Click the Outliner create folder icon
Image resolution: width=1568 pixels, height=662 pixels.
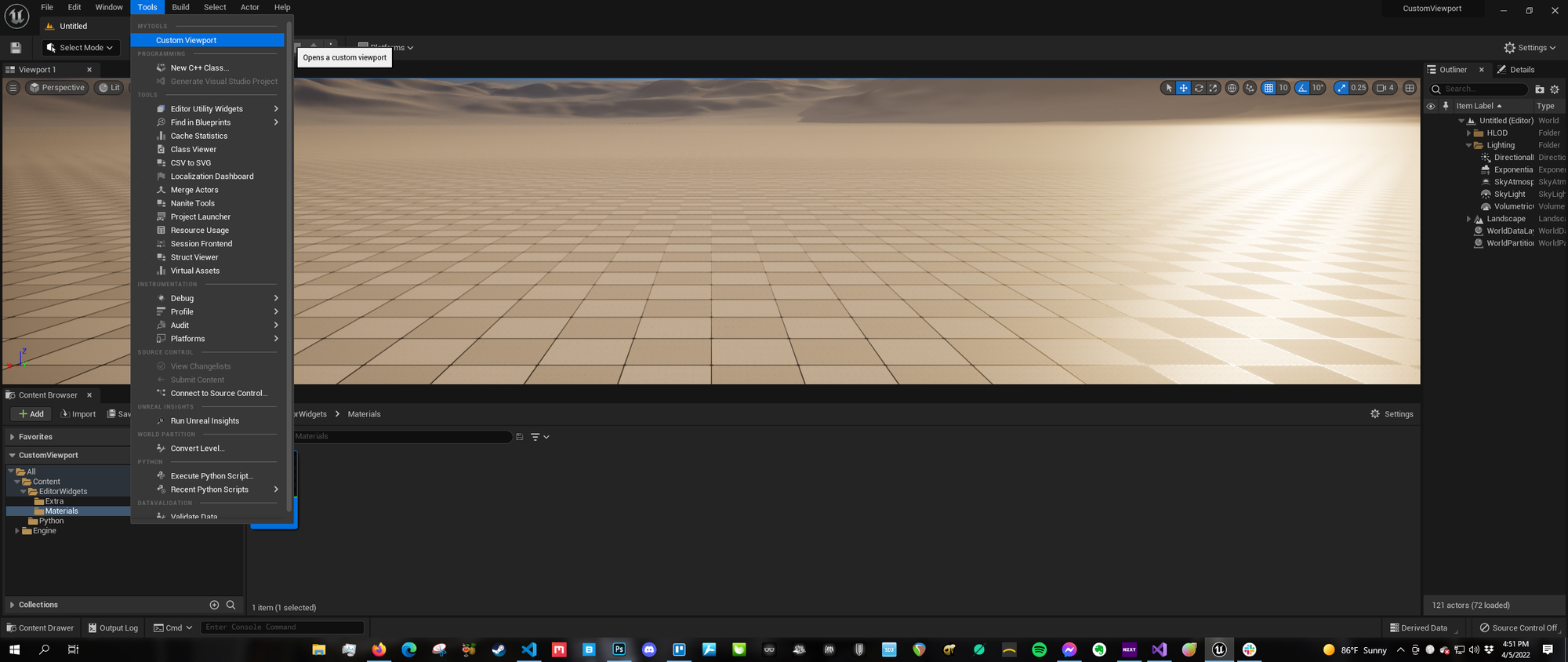pyautogui.click(x=1540, y=89)
